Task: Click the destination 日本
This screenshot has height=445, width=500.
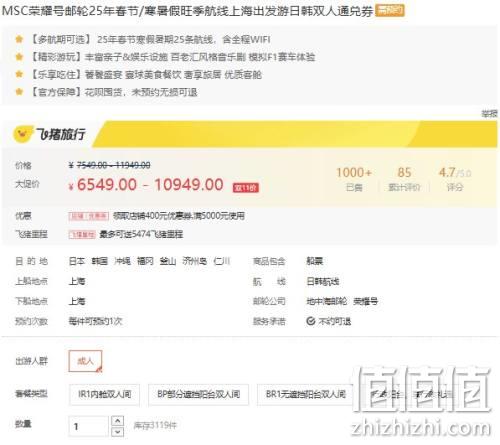Action: 77,261
